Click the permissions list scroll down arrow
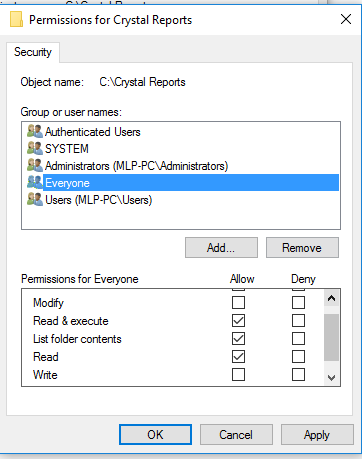 click(x=331, y=378)
